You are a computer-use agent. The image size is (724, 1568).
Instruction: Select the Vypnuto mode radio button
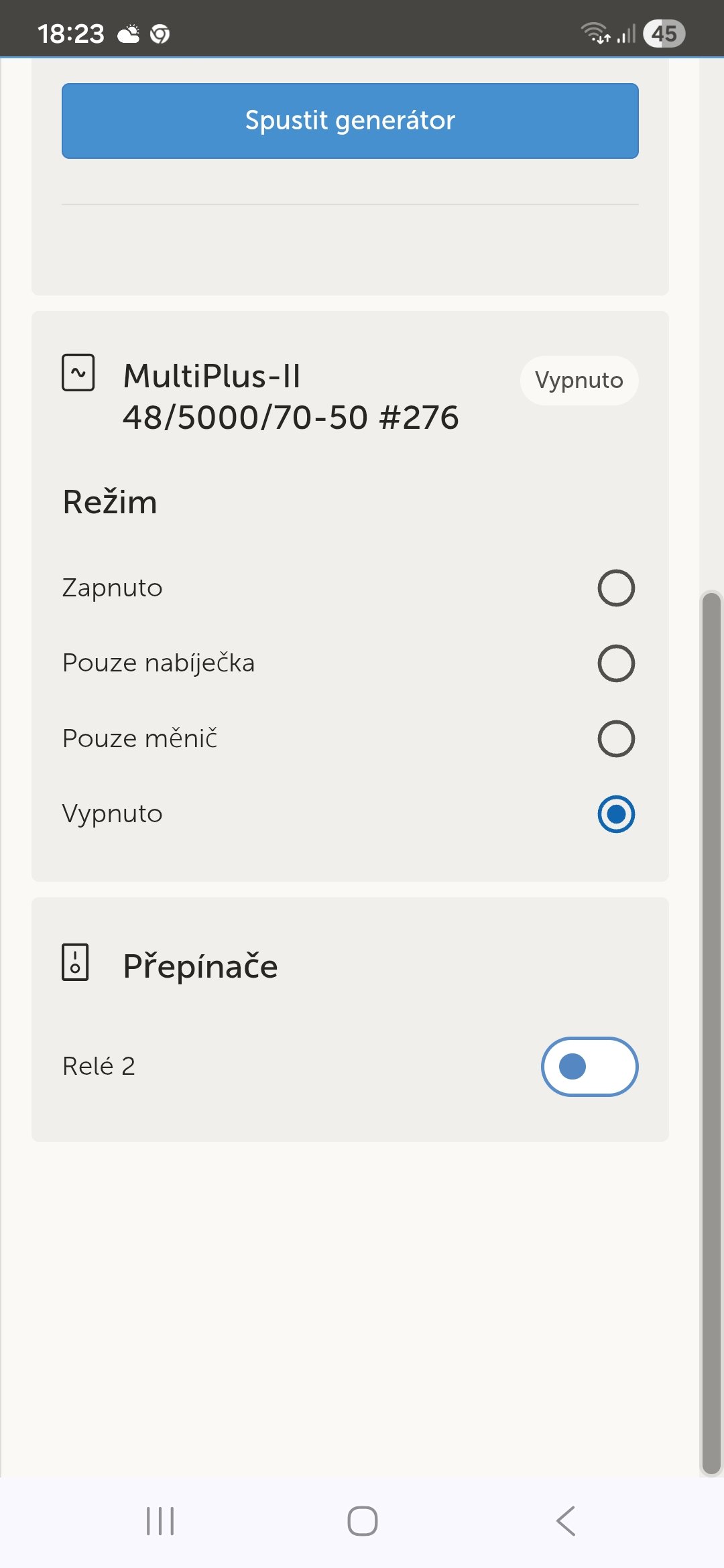[x=615, y=814]
